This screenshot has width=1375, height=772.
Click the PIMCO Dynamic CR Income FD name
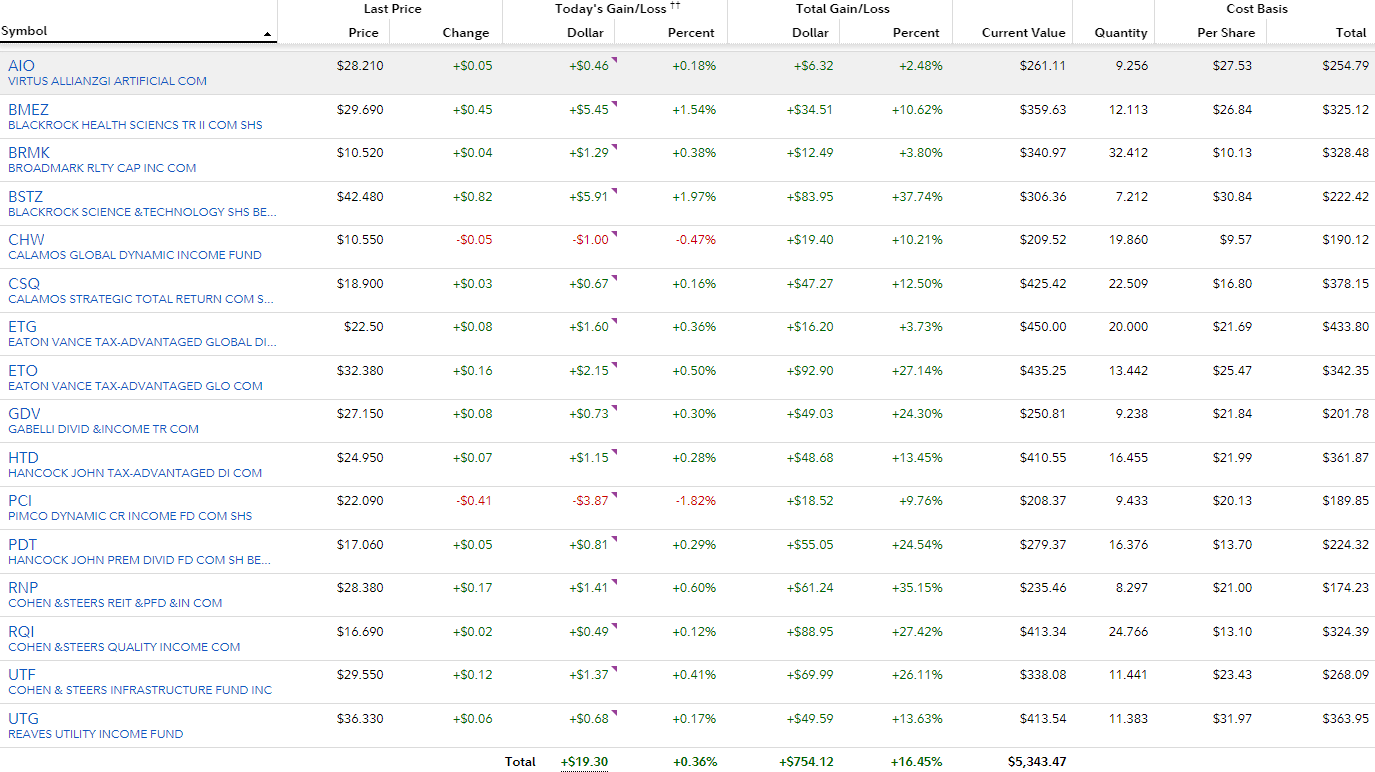(130, 516)
